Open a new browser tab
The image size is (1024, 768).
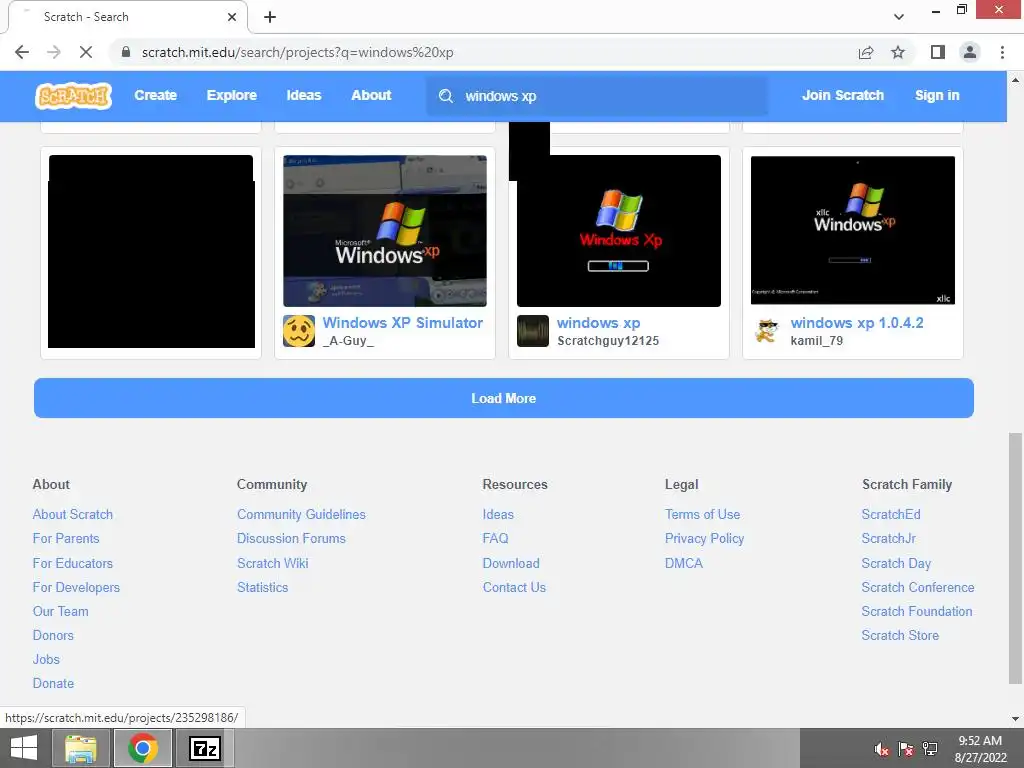click(x=270, y=17)
